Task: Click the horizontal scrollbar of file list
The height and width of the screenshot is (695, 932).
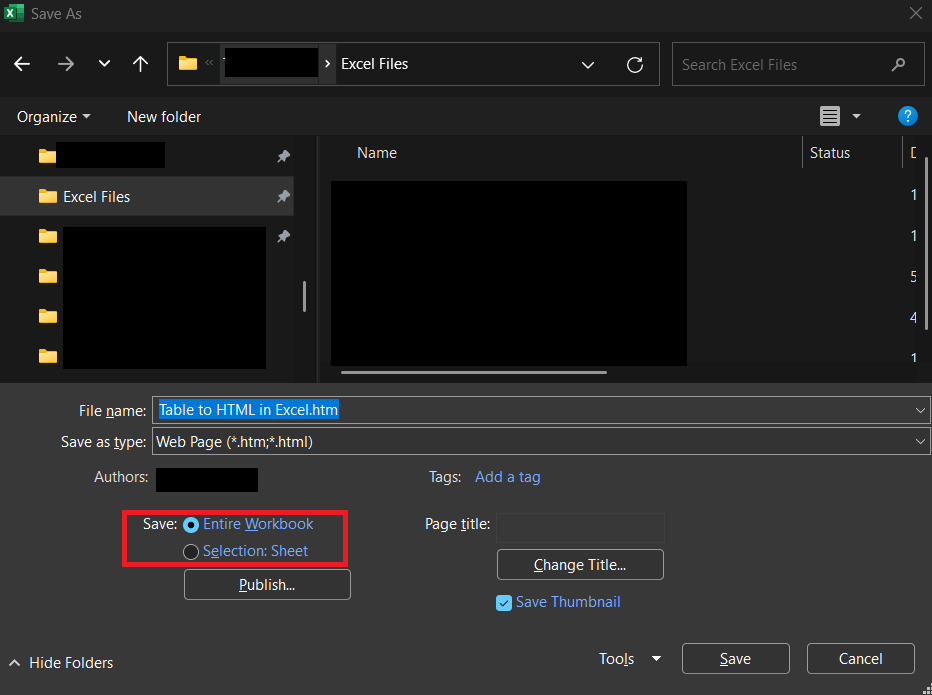Action: [474, 373]
